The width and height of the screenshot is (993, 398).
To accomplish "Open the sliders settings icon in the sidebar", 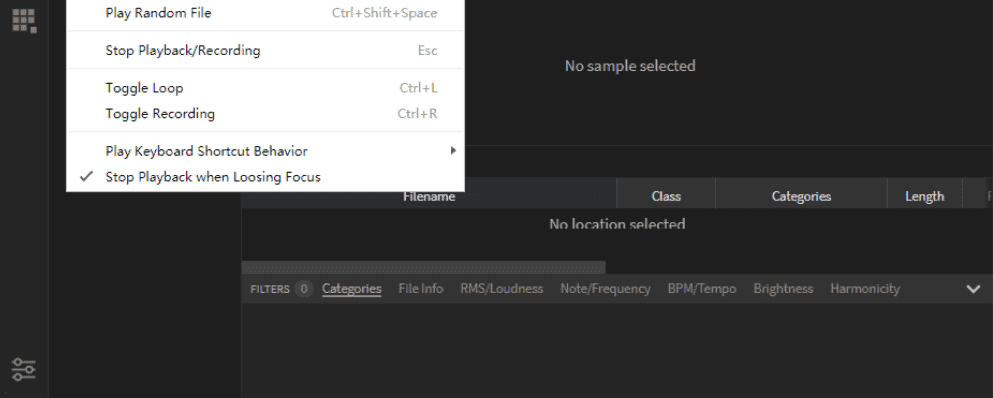I will point(24,369).
